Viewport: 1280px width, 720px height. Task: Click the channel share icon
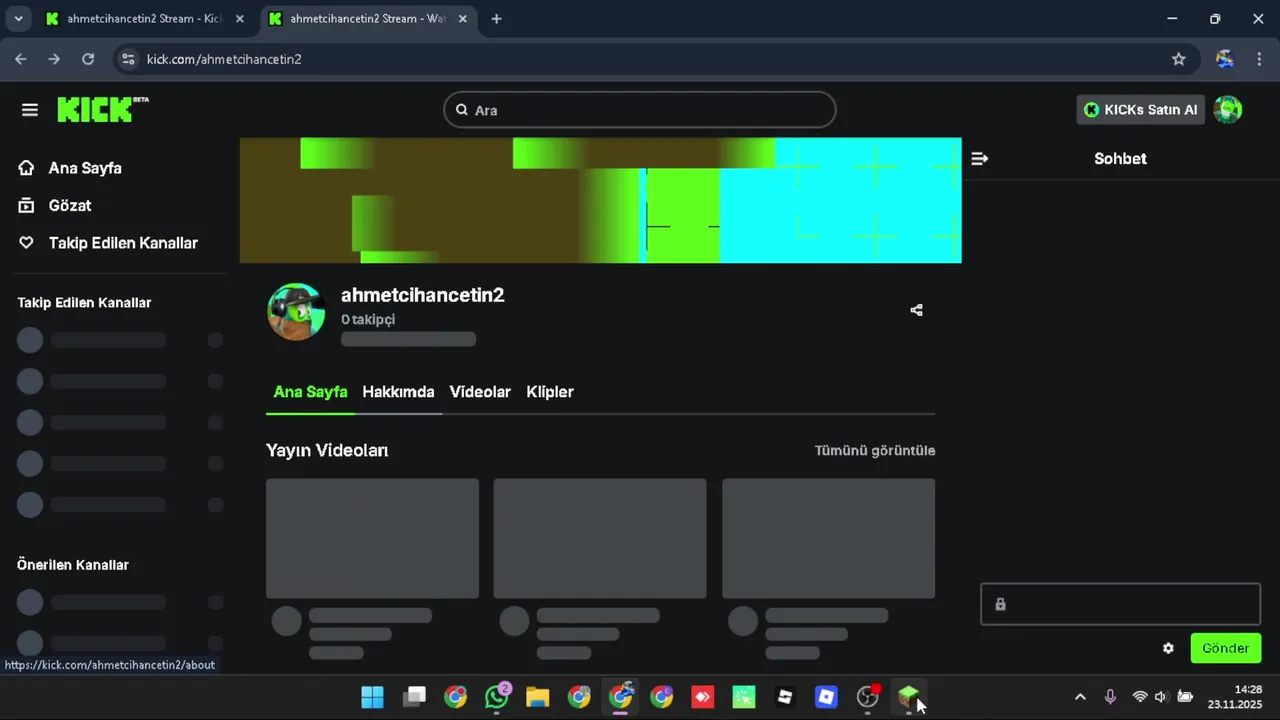tap(916, 310)
